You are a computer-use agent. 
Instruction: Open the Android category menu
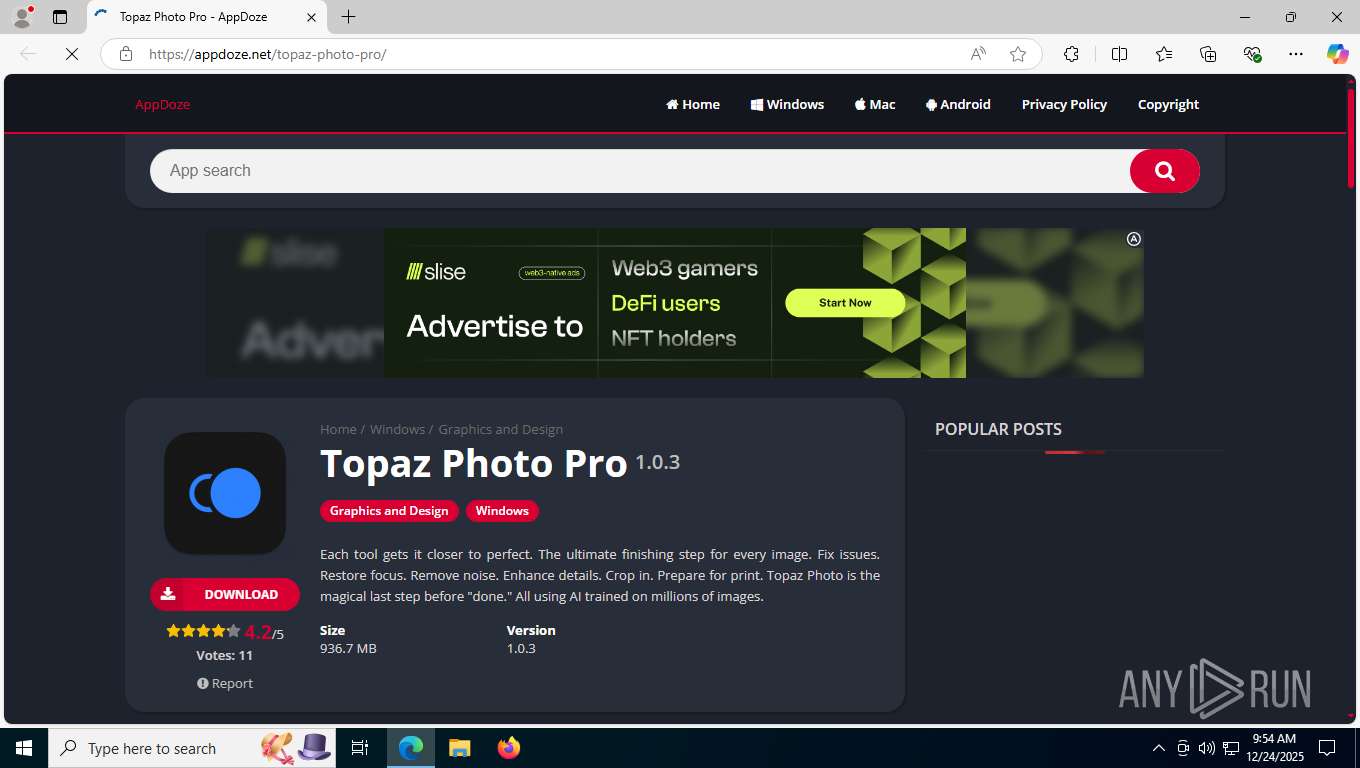click(958, 104)
